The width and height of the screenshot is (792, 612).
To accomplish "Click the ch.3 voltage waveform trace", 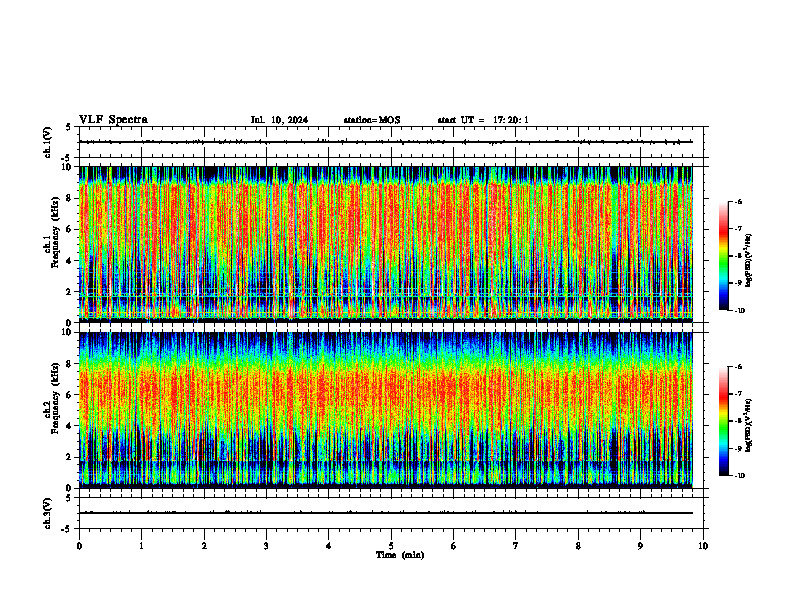I will click(386, 513).
